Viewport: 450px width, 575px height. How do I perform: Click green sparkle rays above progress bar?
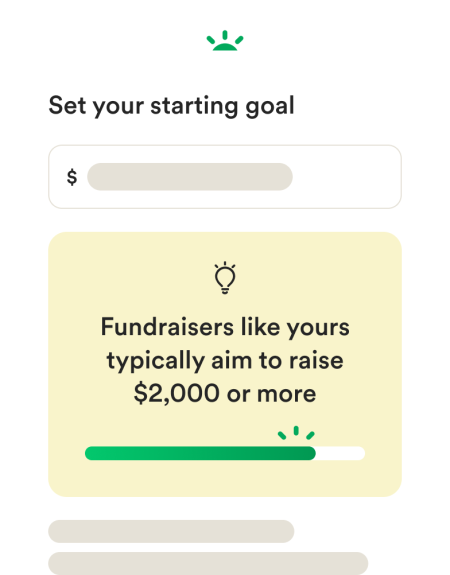[296, 433]
